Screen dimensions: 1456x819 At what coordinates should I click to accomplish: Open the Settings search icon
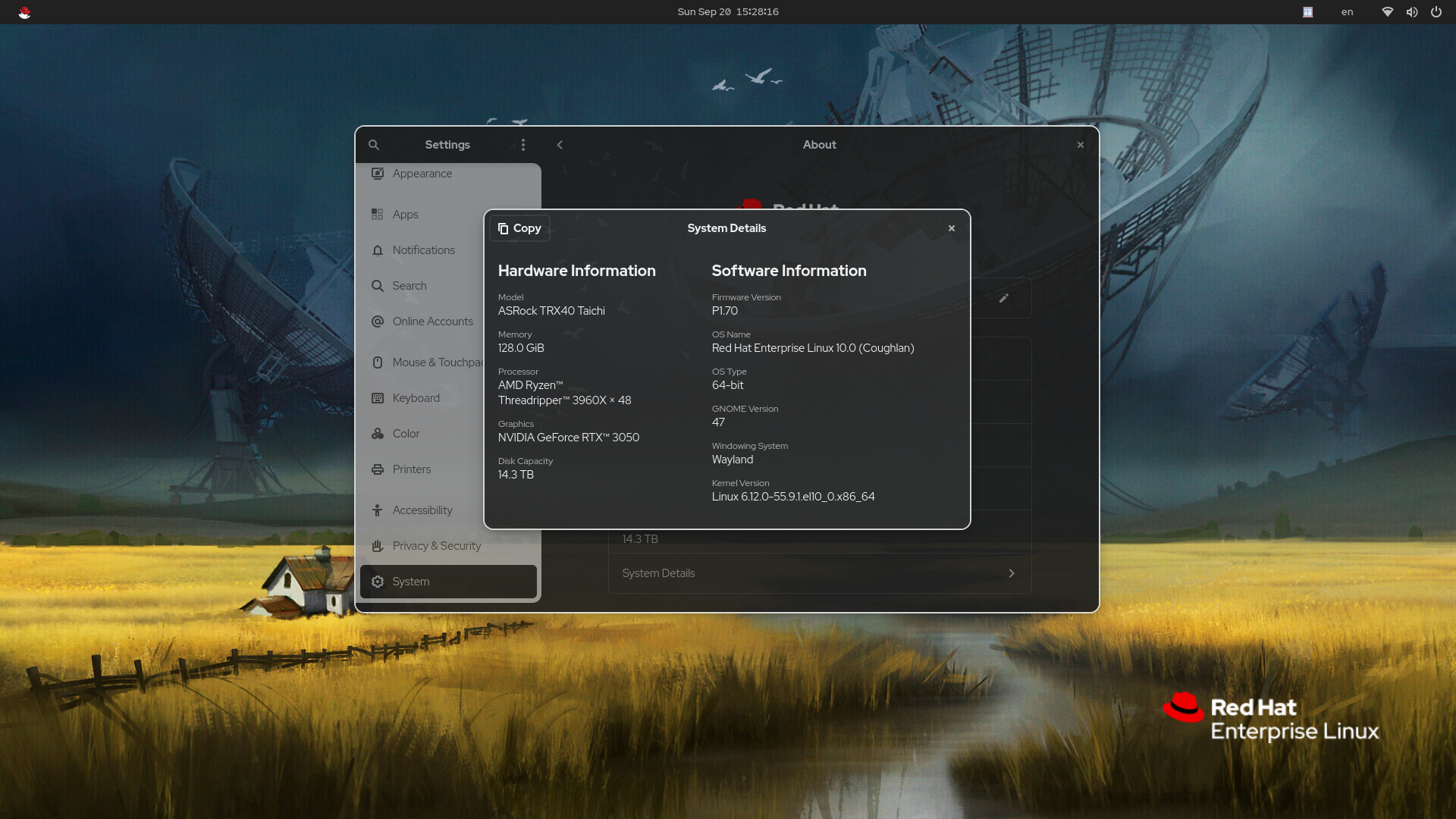click(x=374, y=145)
